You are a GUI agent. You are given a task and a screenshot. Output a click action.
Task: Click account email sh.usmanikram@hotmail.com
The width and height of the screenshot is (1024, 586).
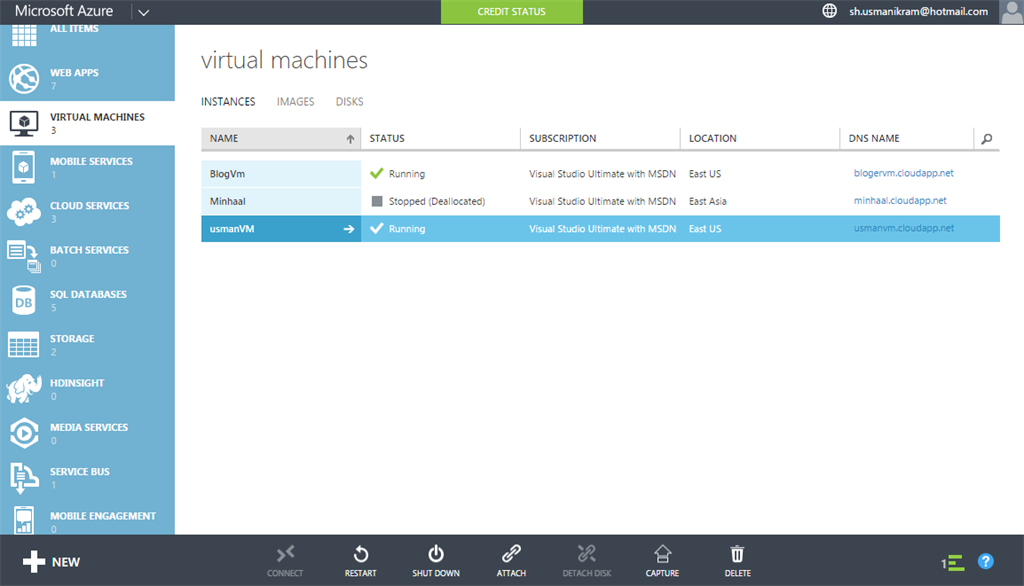(x=918, y=11)
